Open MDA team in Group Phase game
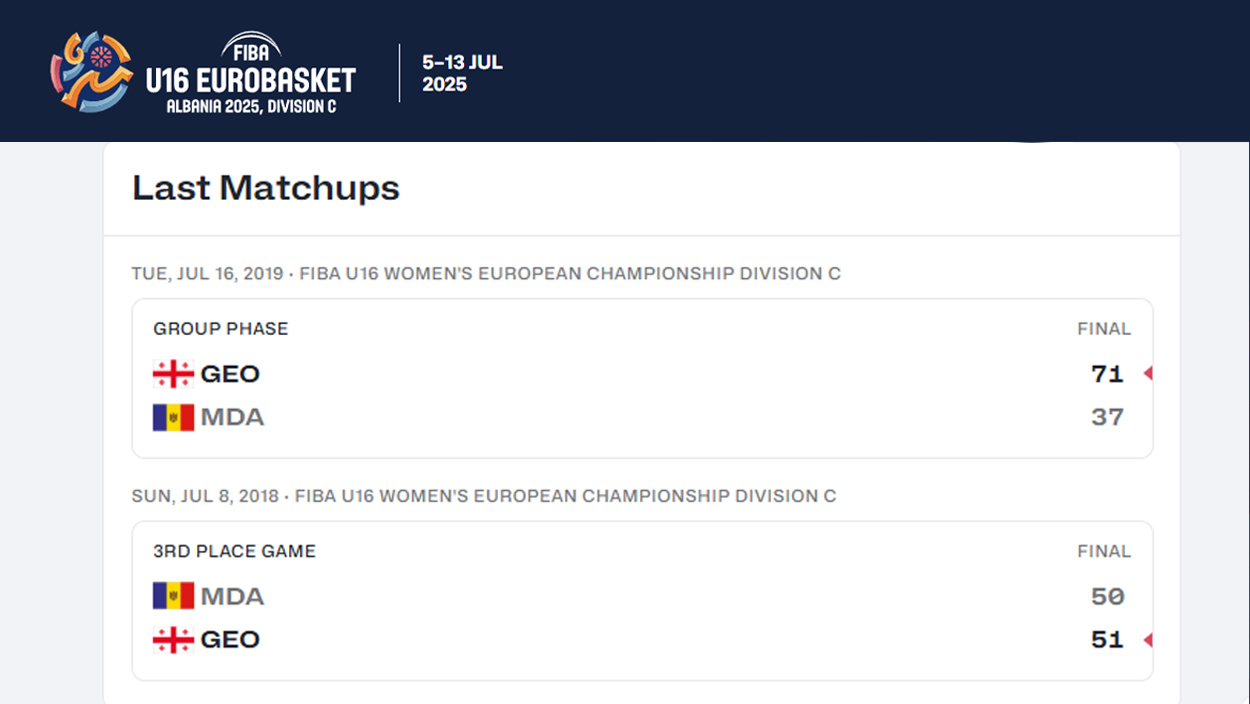 [x=232, y=417]
